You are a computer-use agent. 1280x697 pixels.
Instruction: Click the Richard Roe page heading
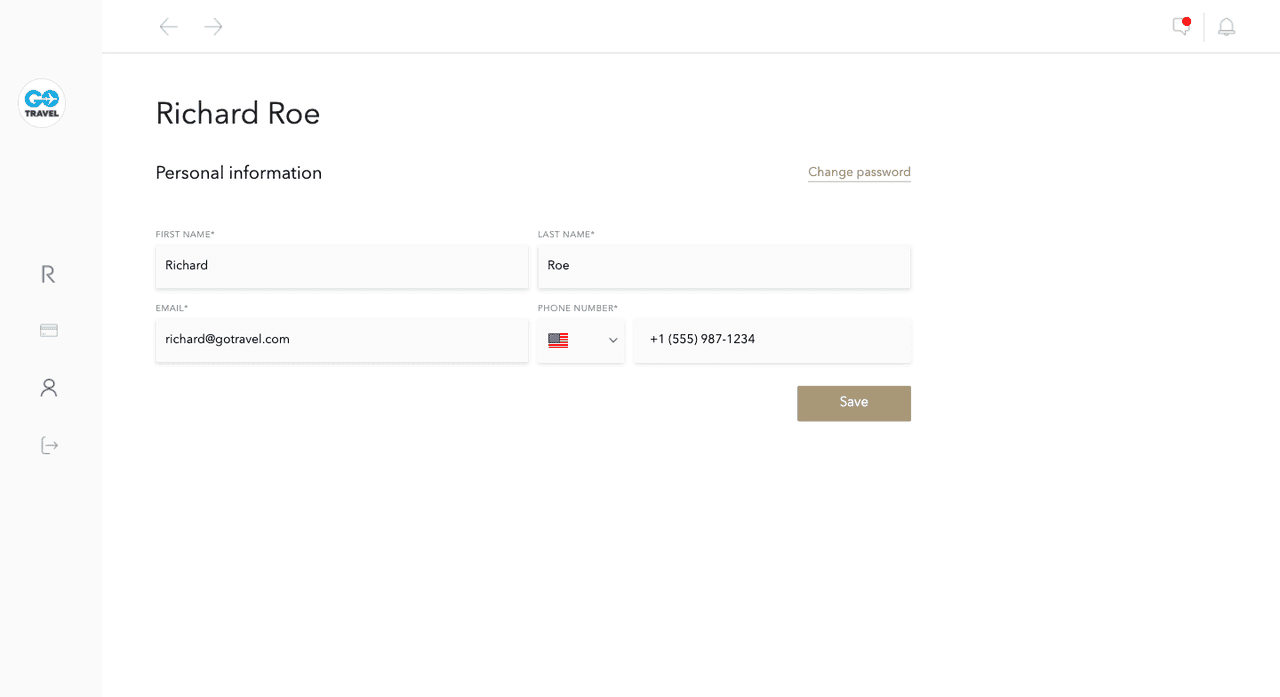[238, 114]
